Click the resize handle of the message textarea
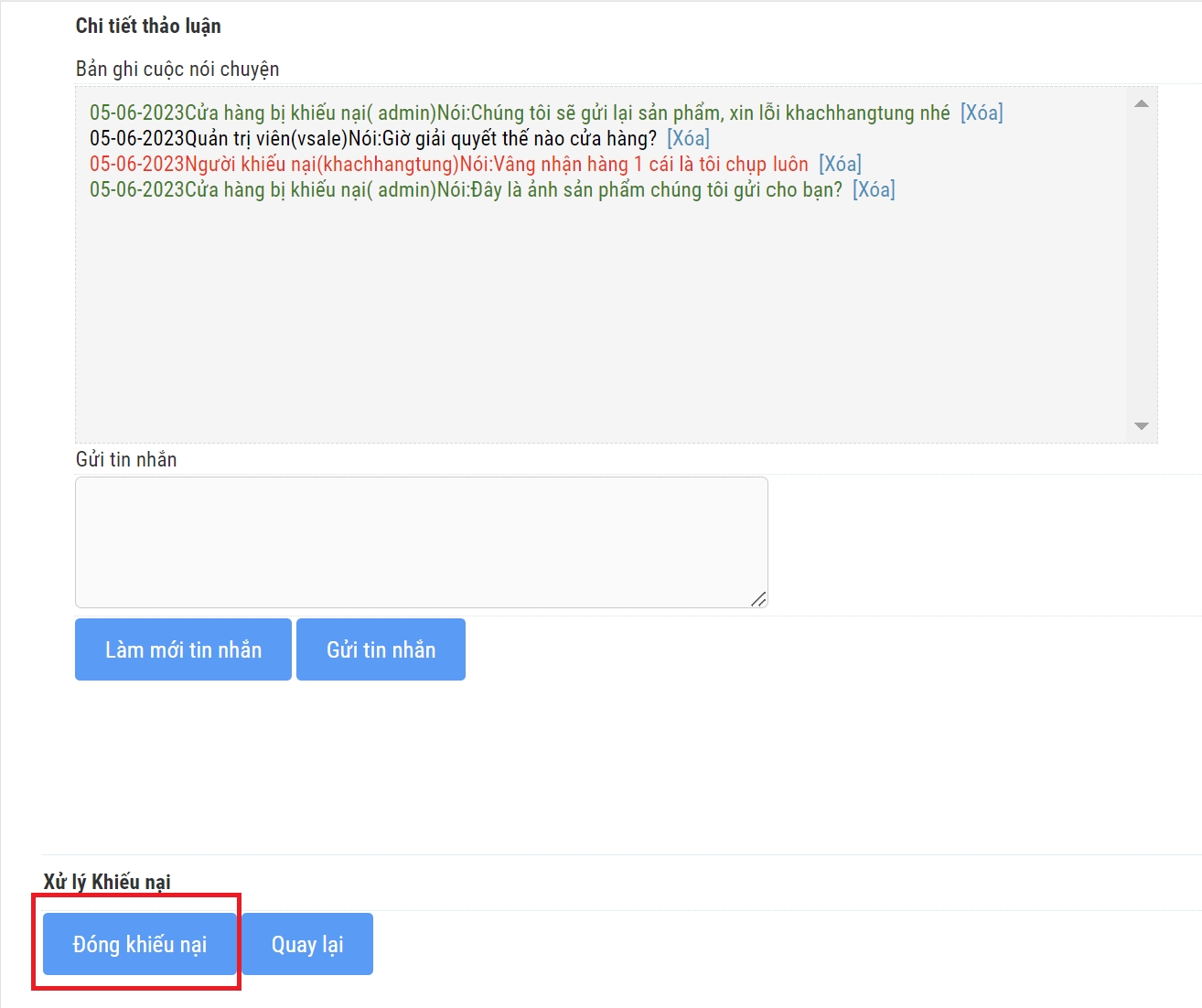 pos(758,599)
